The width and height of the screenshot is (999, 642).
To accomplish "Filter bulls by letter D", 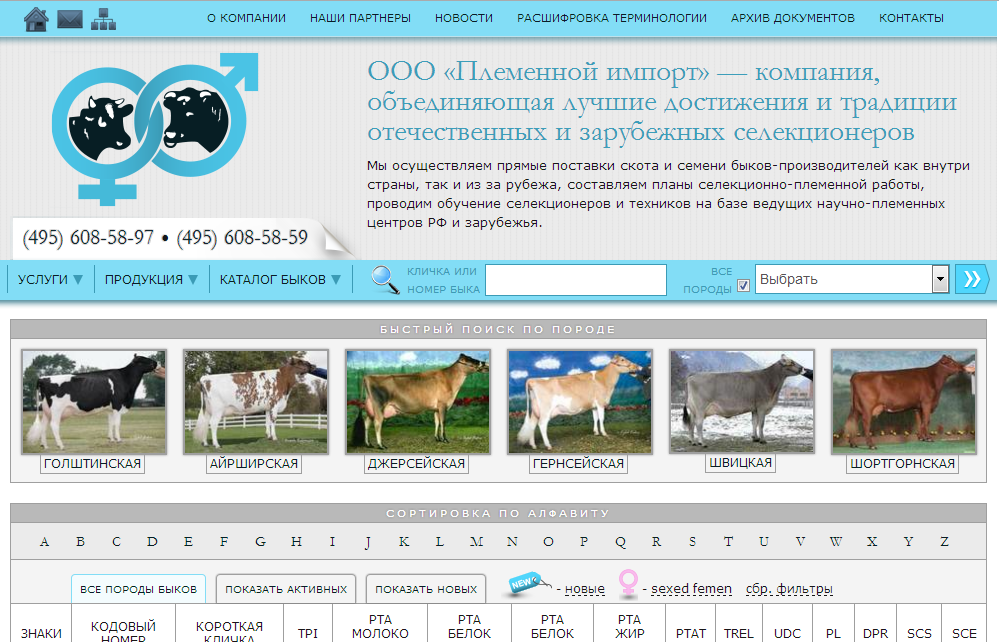I will coord(152,541).
